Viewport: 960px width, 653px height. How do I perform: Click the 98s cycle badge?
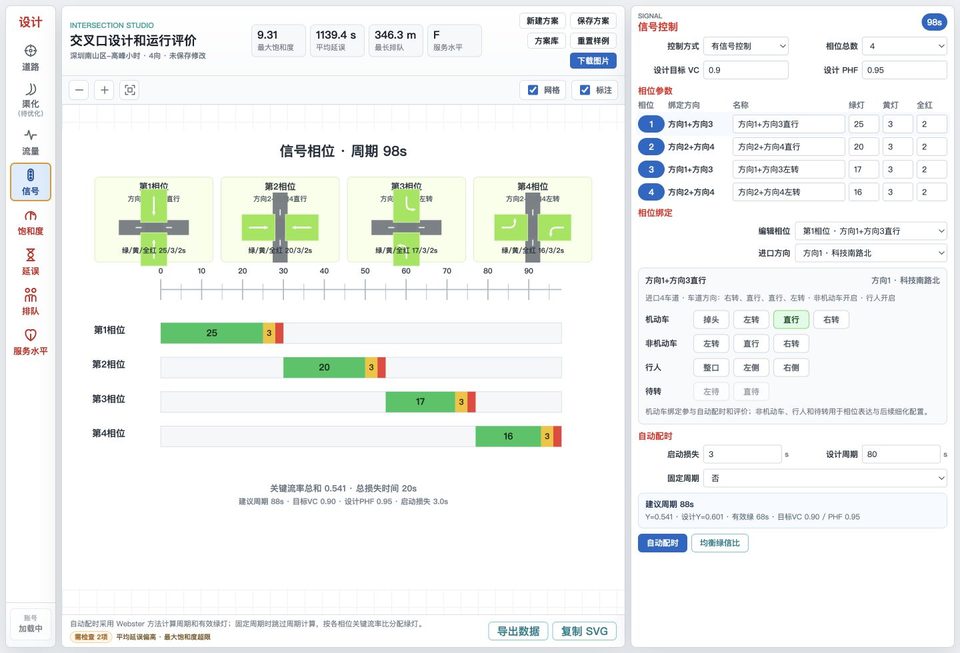click(x=934, y=23)
